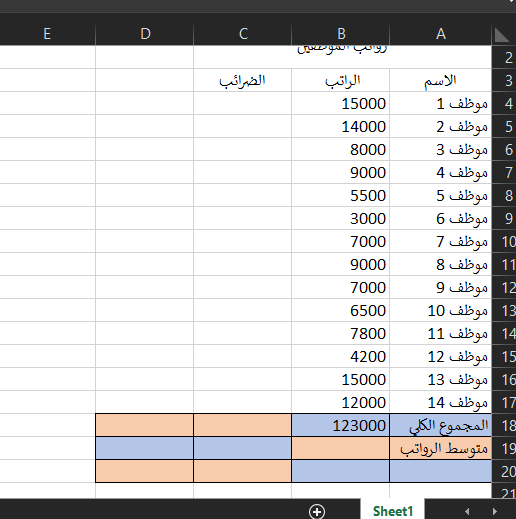Select the موظف 8 cell
This screenshot has height=519, width=516.
(x=441, y=265)
